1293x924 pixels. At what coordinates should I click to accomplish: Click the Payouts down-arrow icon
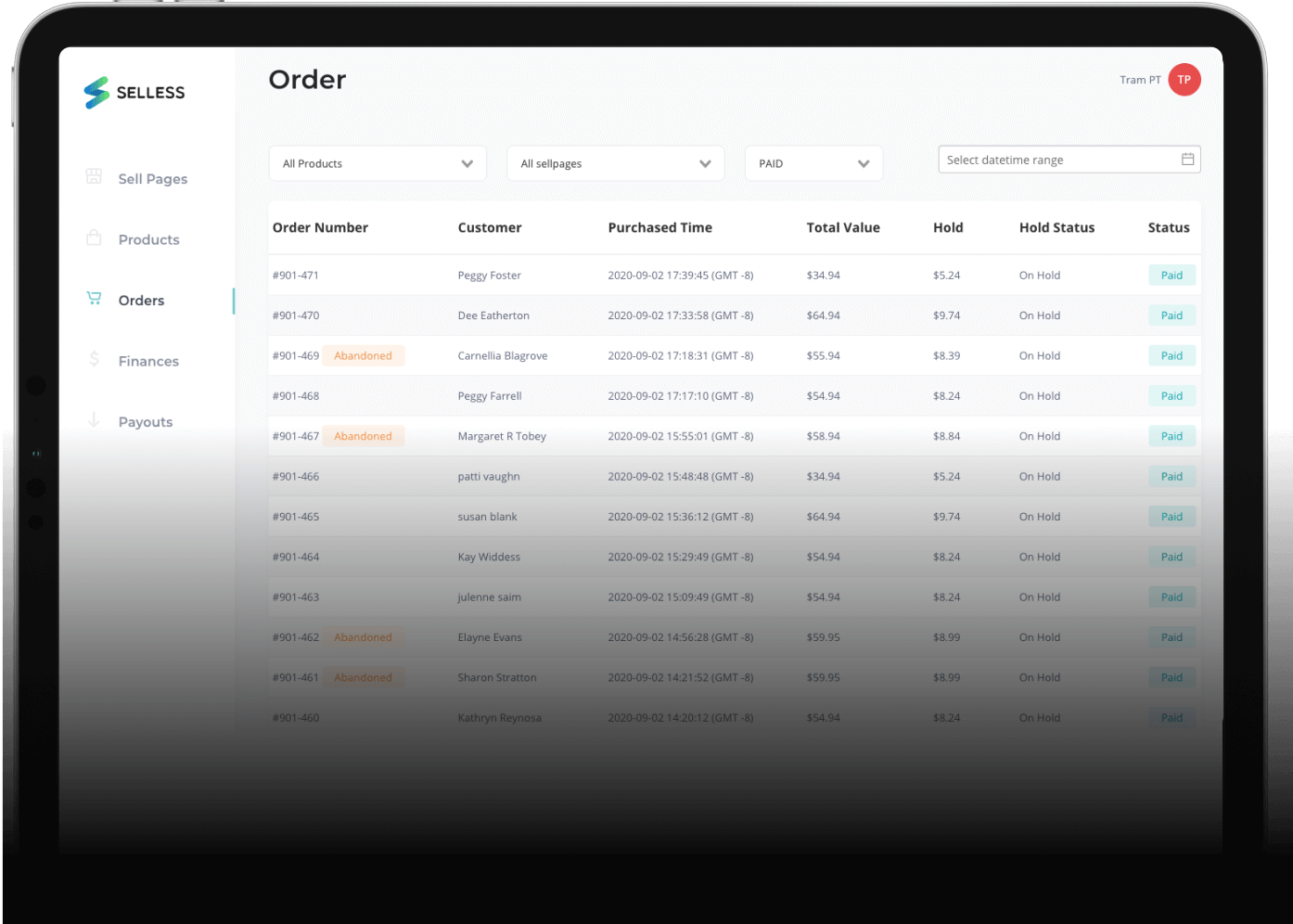coord(94,420)
